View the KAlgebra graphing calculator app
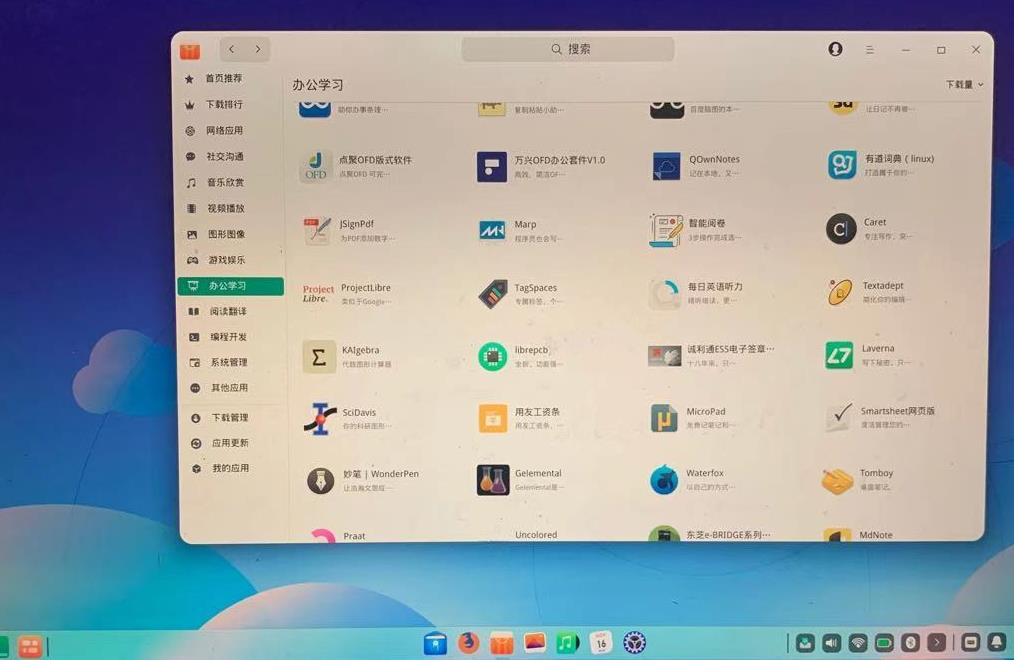 (x=318, y=355)
